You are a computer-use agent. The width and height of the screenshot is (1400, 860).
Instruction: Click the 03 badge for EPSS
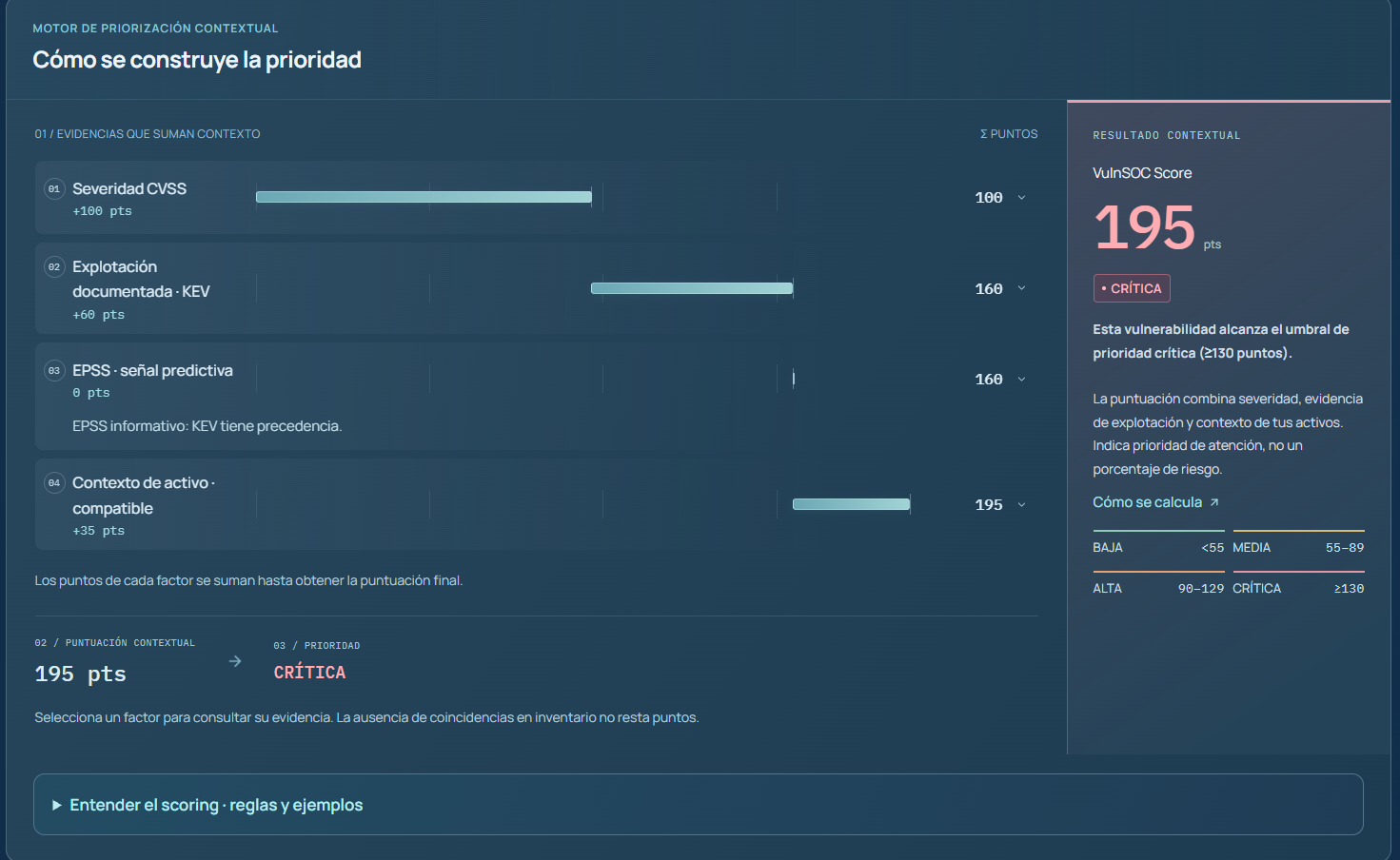coord(54,371)
